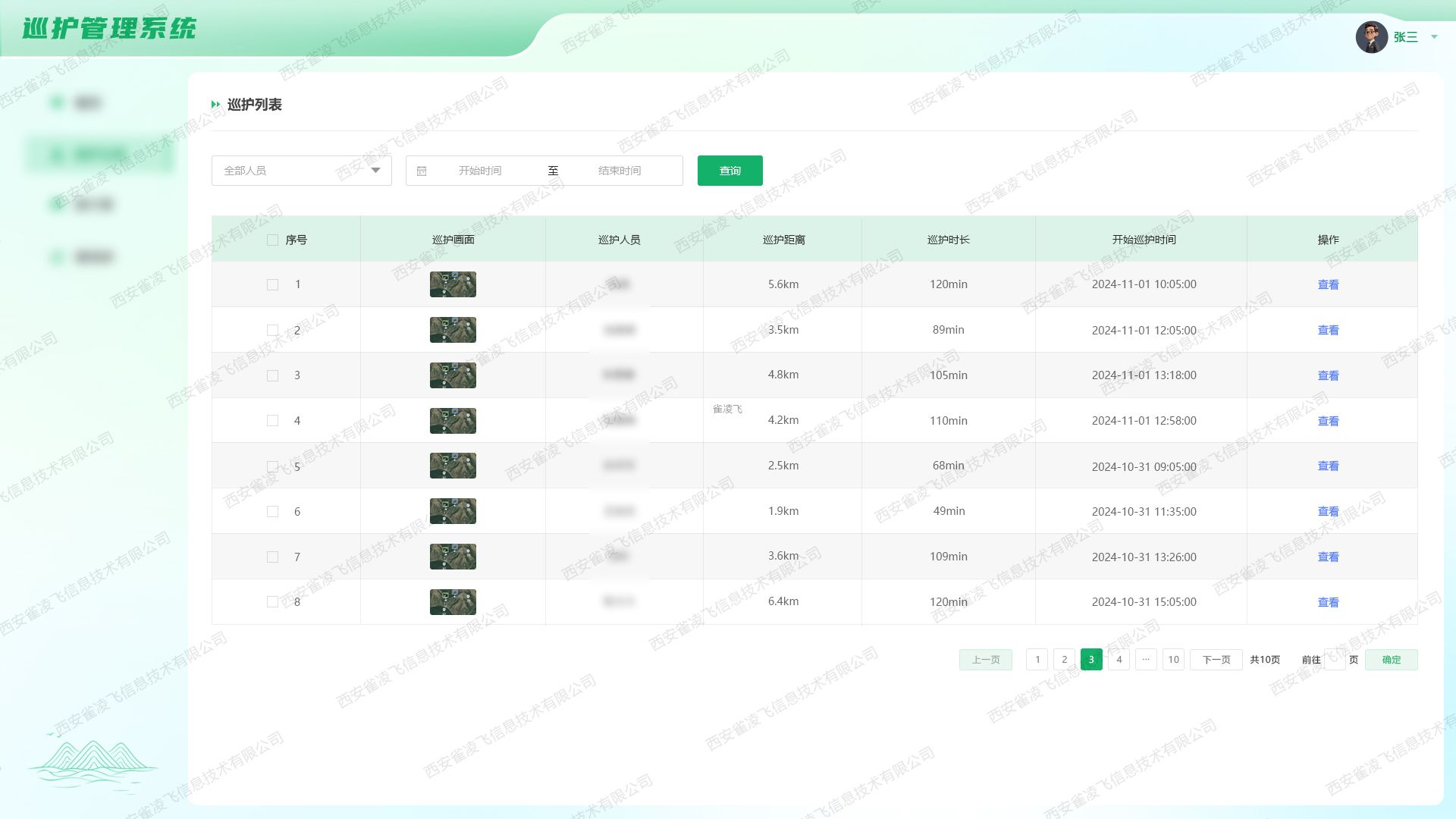The height and width of the screenshot is (819, 1456).
Task: Click the user avatar icon
Action: [1371, 36]
